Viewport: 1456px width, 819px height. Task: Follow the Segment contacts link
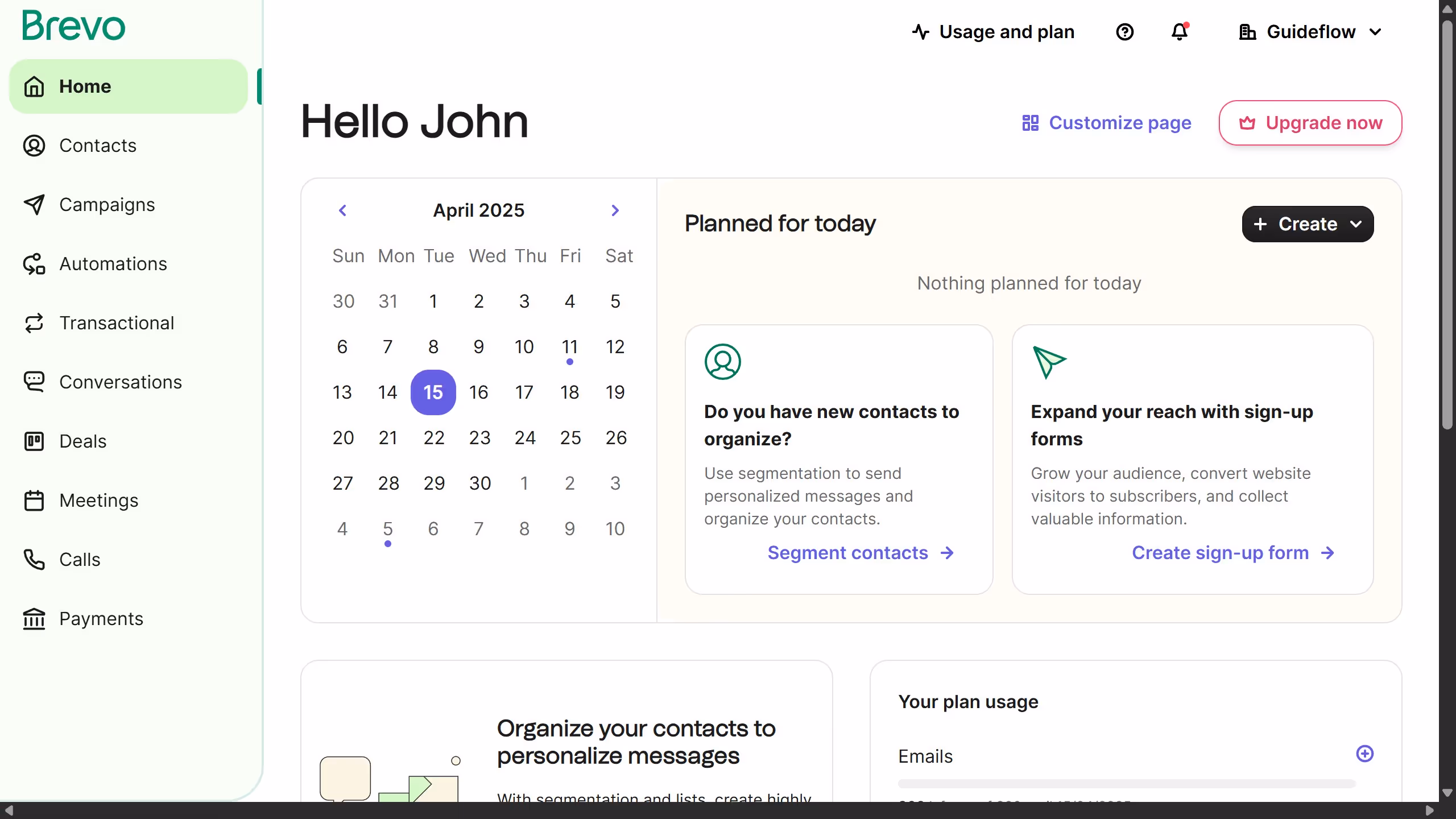(861, 553)
